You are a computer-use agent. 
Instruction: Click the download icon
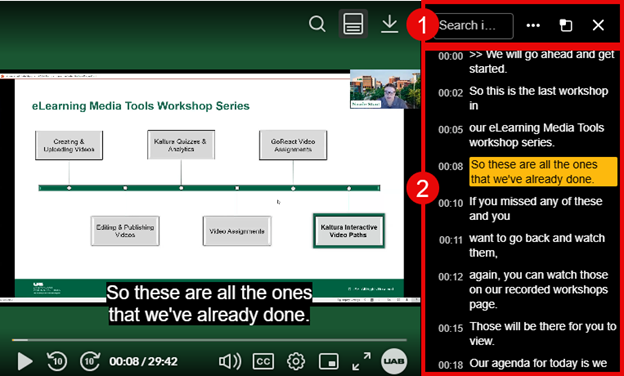(389, 25)
